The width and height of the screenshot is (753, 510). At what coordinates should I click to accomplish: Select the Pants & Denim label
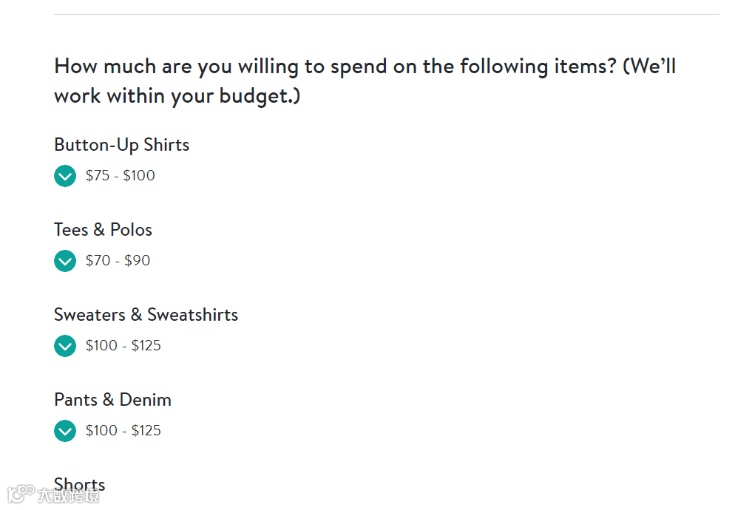tap(113, 400)
